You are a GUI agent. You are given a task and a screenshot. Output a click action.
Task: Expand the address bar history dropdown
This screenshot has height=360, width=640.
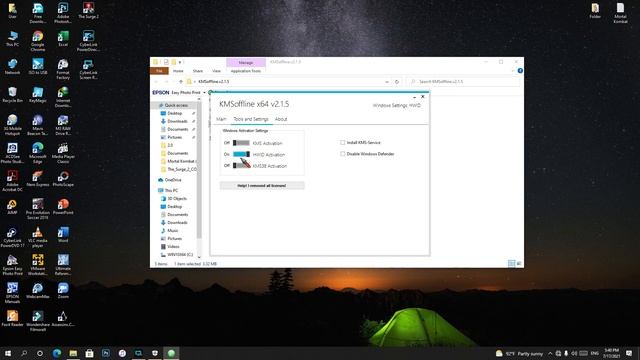[387, 82]
